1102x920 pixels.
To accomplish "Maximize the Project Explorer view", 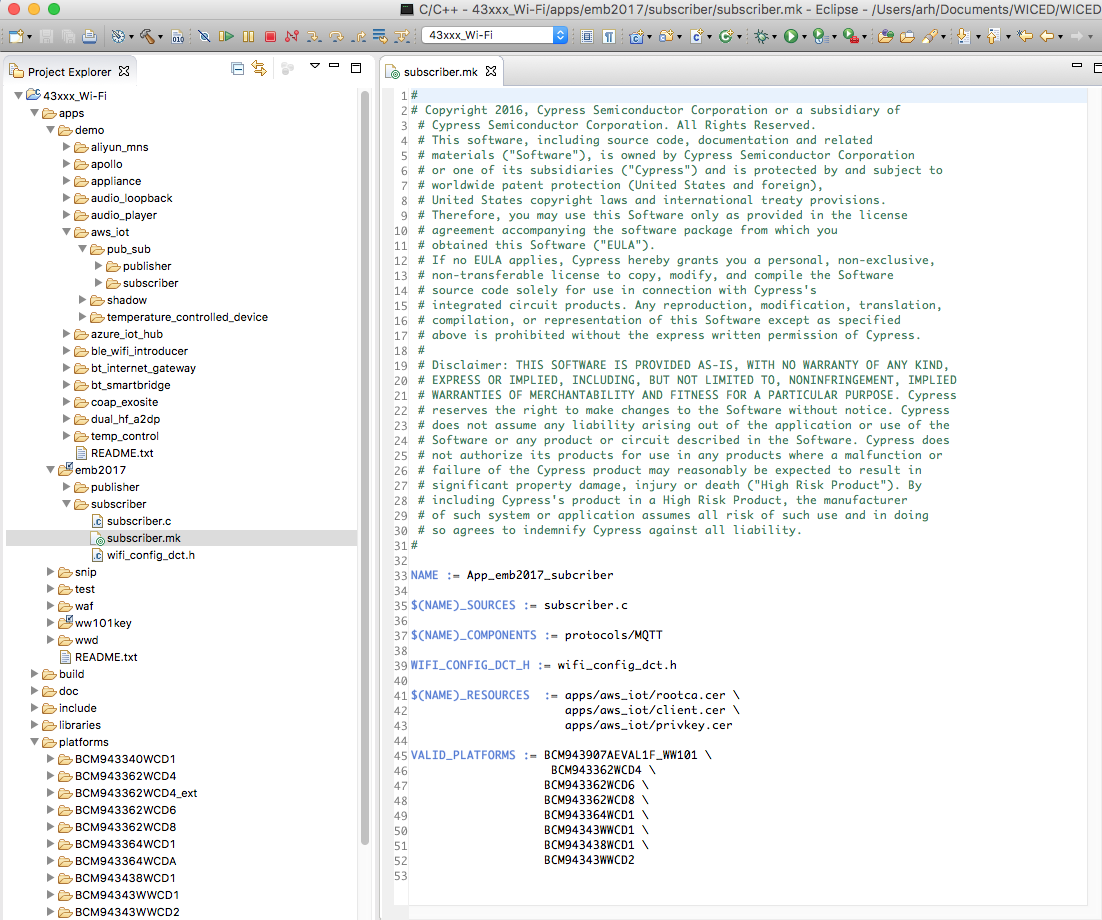I will point(356,67).
